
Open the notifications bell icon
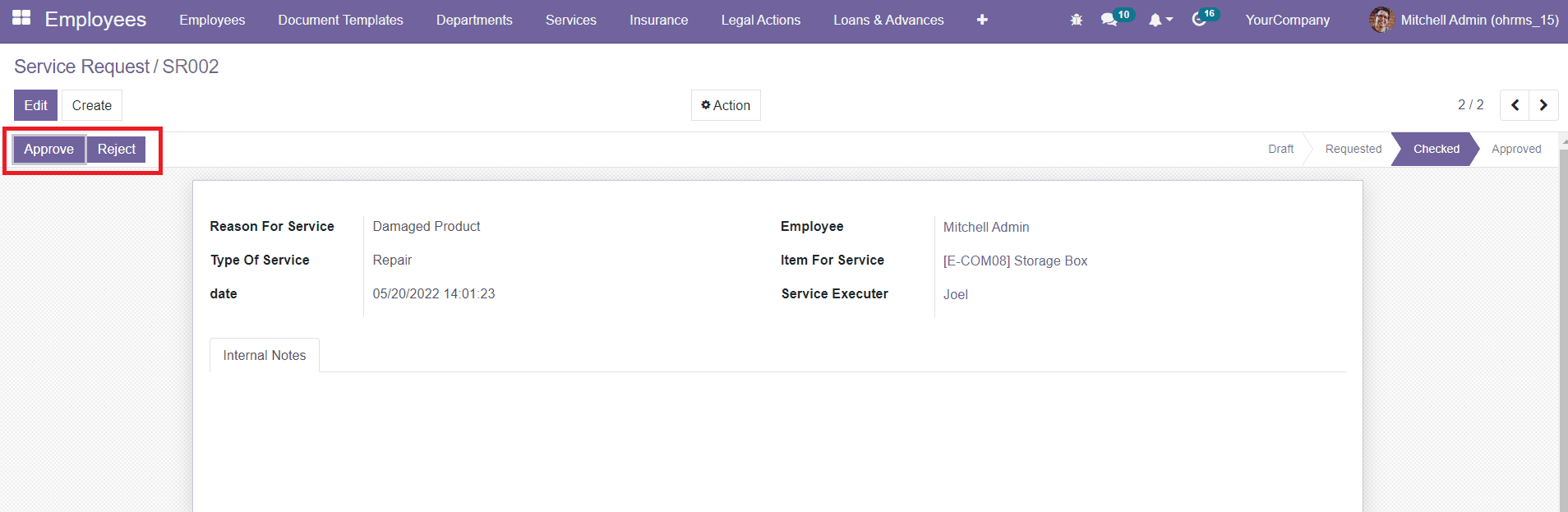pyautogui.click(x=1155, y=20)
